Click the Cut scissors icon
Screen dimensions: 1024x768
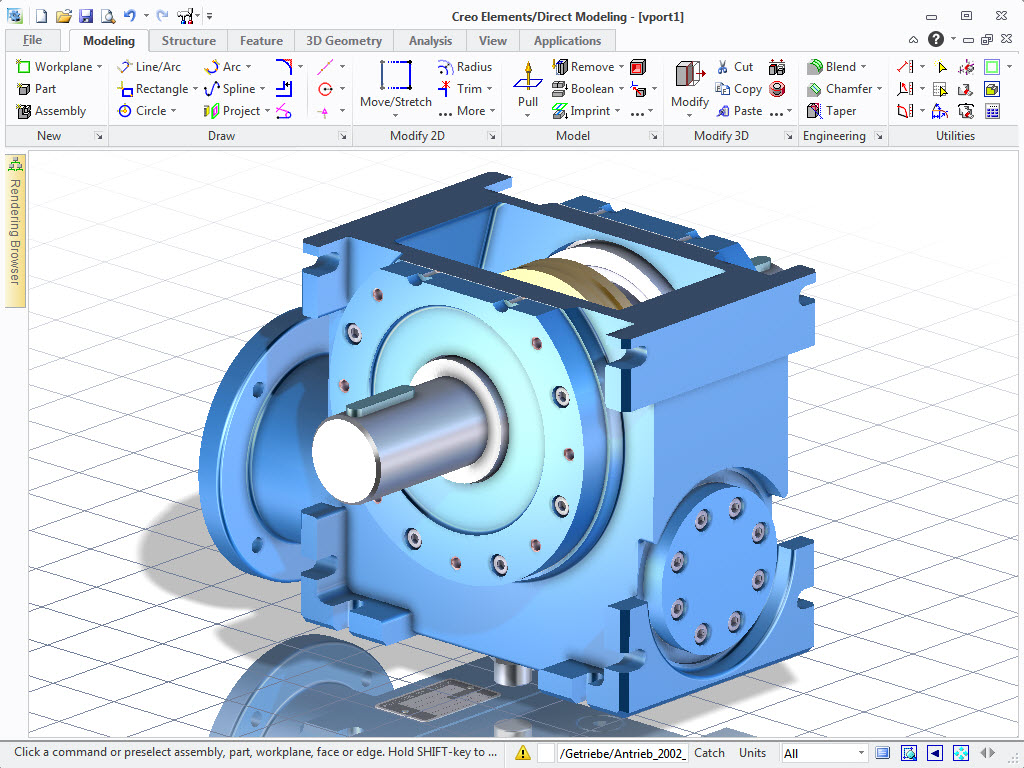724,67
